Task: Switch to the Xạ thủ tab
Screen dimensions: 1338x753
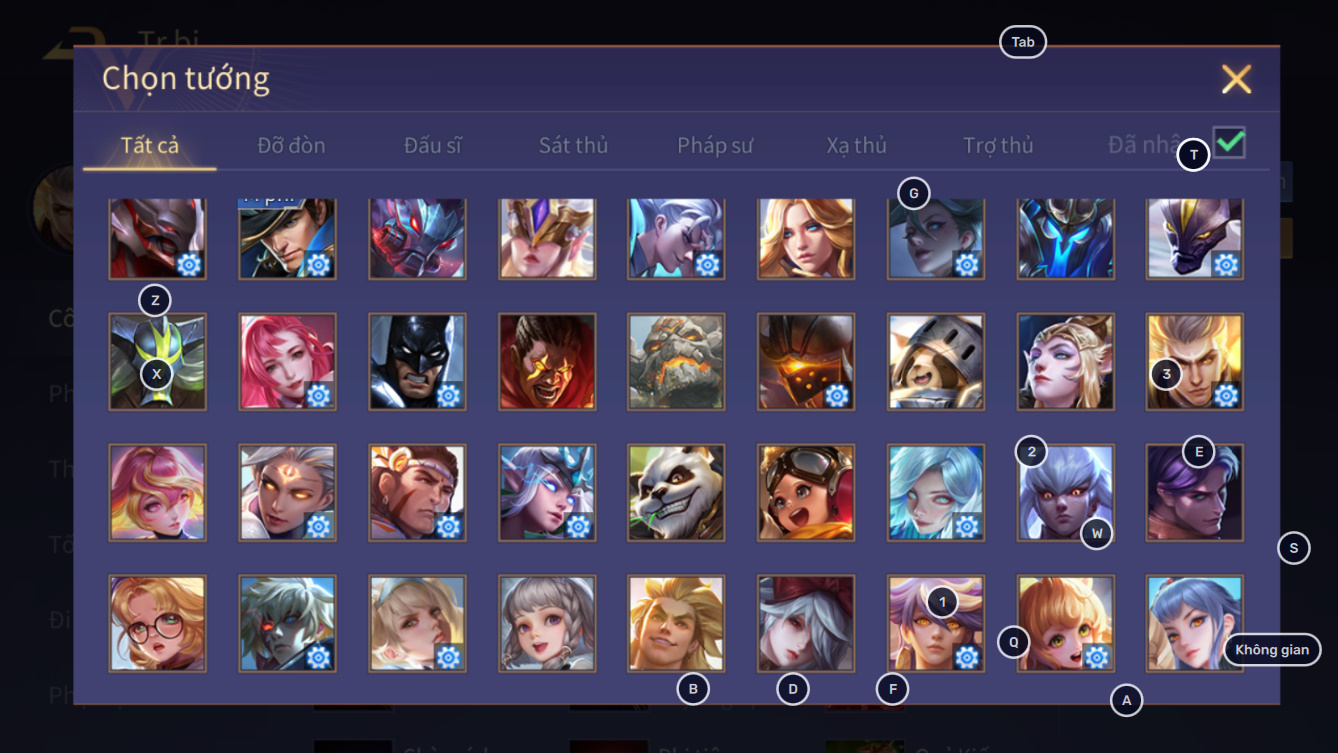Action: (857, 145)
